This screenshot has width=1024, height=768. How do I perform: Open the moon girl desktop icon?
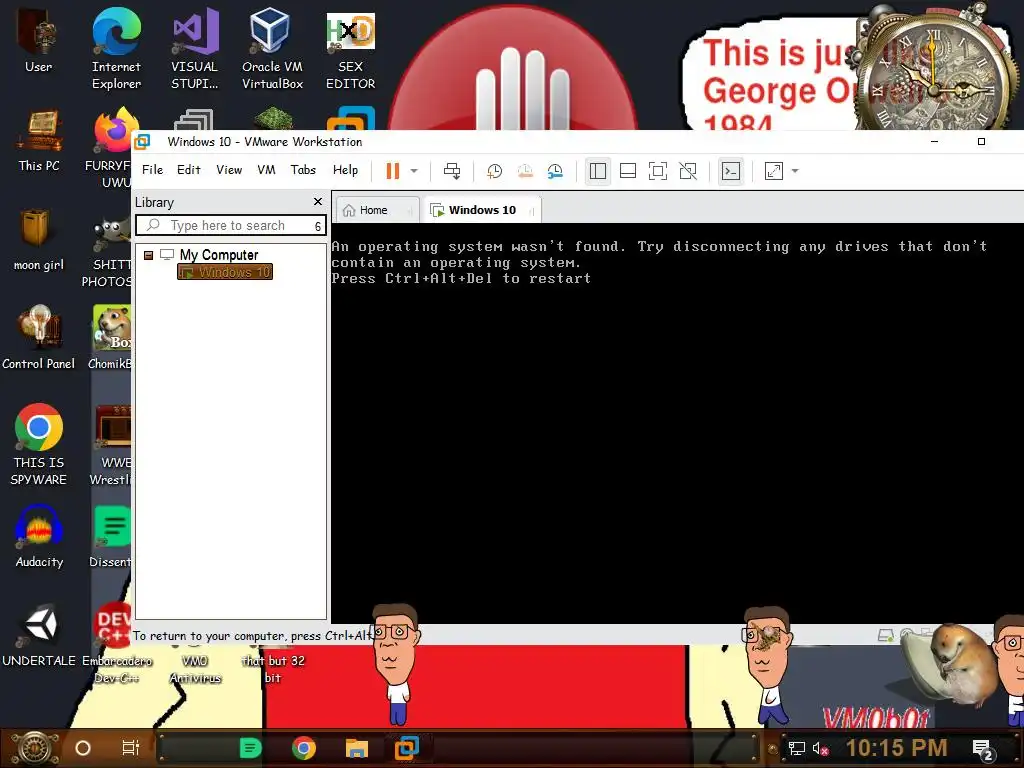(39, 240)
